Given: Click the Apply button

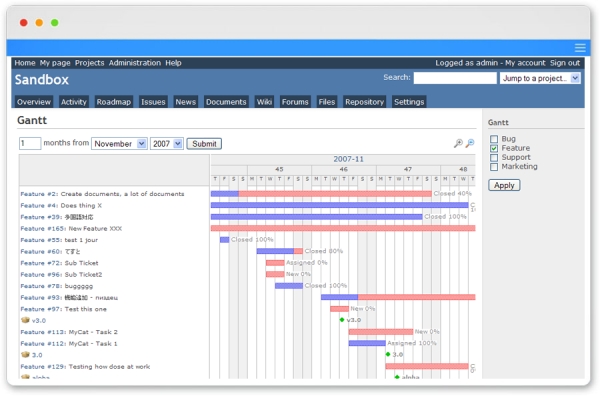Looking at the screenshot, I should (x=504, y=185).
